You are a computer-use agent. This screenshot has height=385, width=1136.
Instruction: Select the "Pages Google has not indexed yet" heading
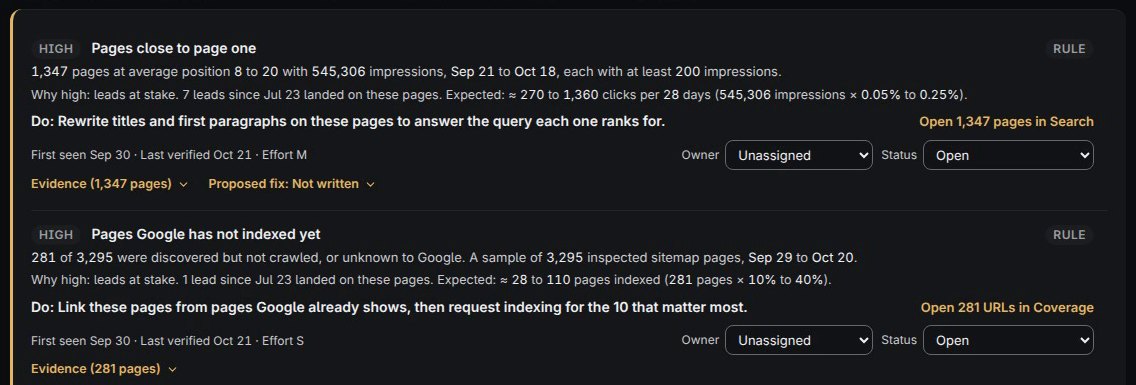click(206, 234)
